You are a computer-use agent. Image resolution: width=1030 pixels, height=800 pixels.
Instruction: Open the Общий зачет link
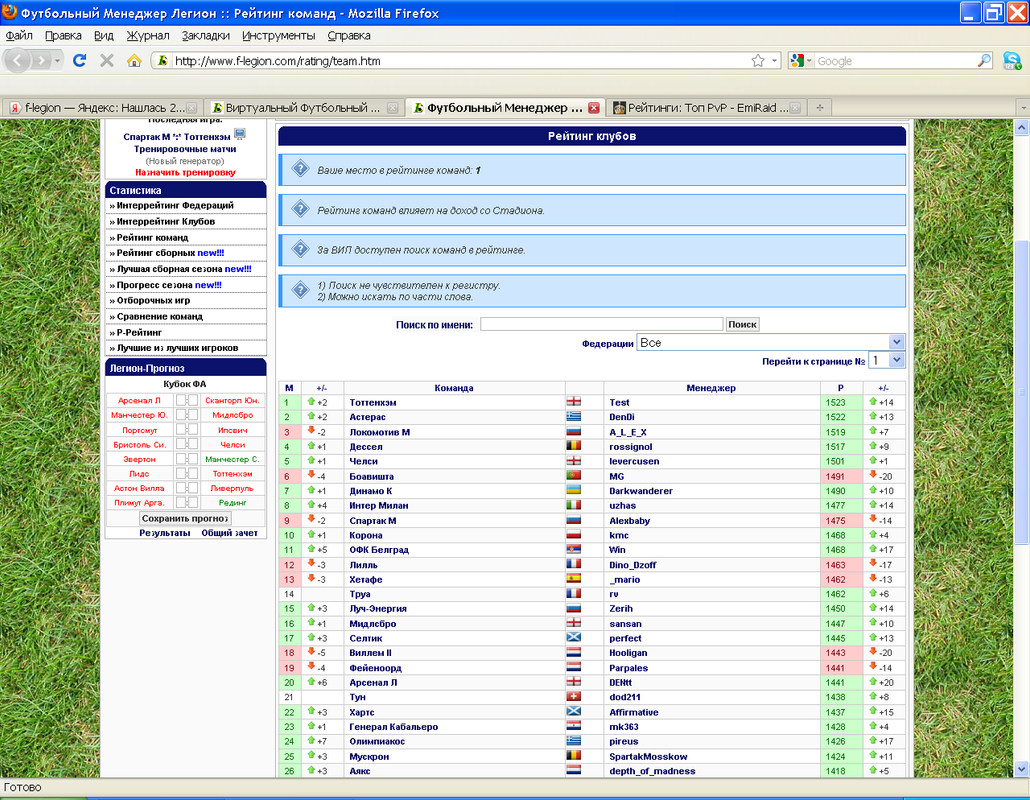[229, 533]
